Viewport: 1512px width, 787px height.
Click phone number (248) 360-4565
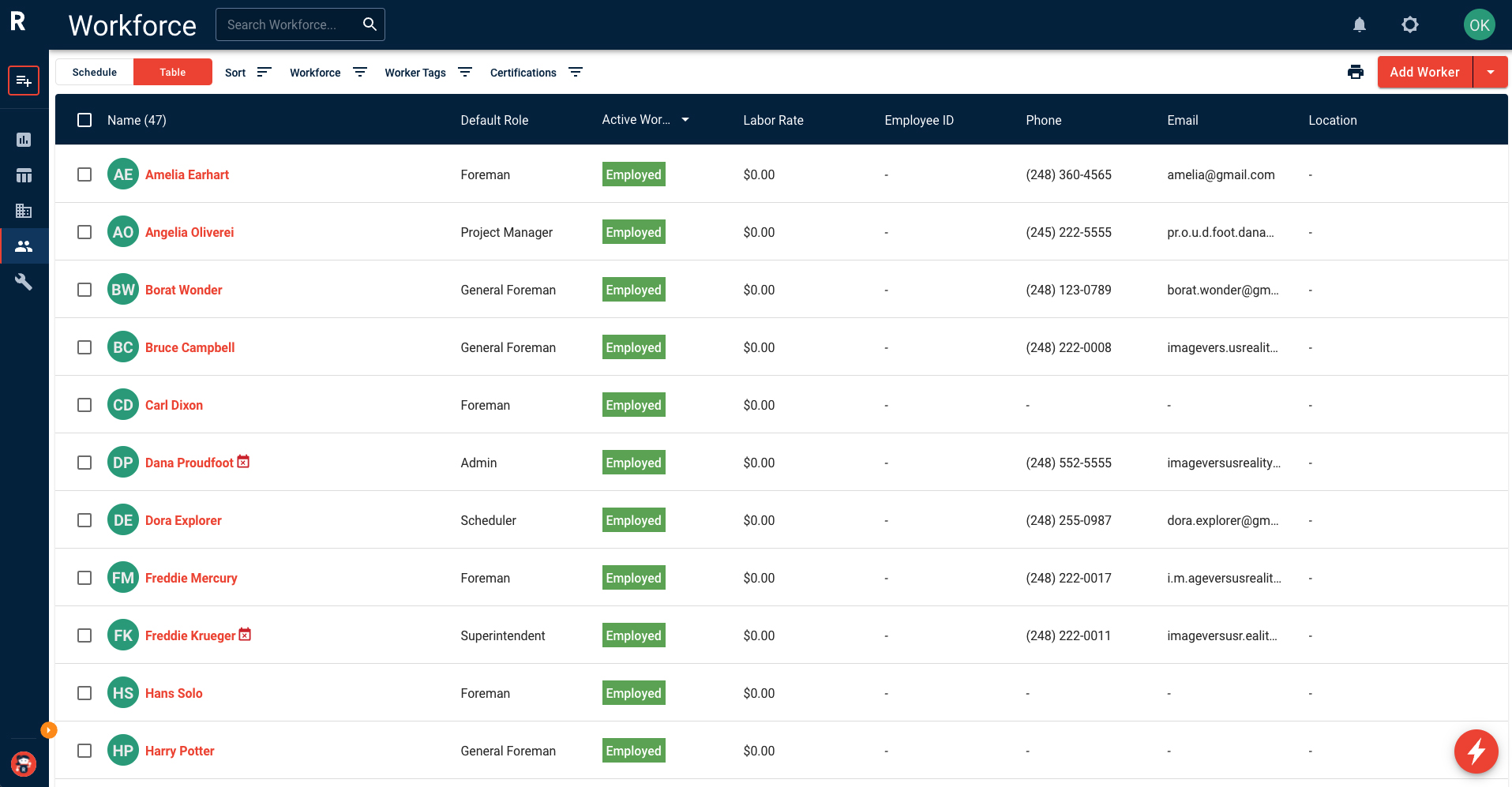(x=1068, y=174)
